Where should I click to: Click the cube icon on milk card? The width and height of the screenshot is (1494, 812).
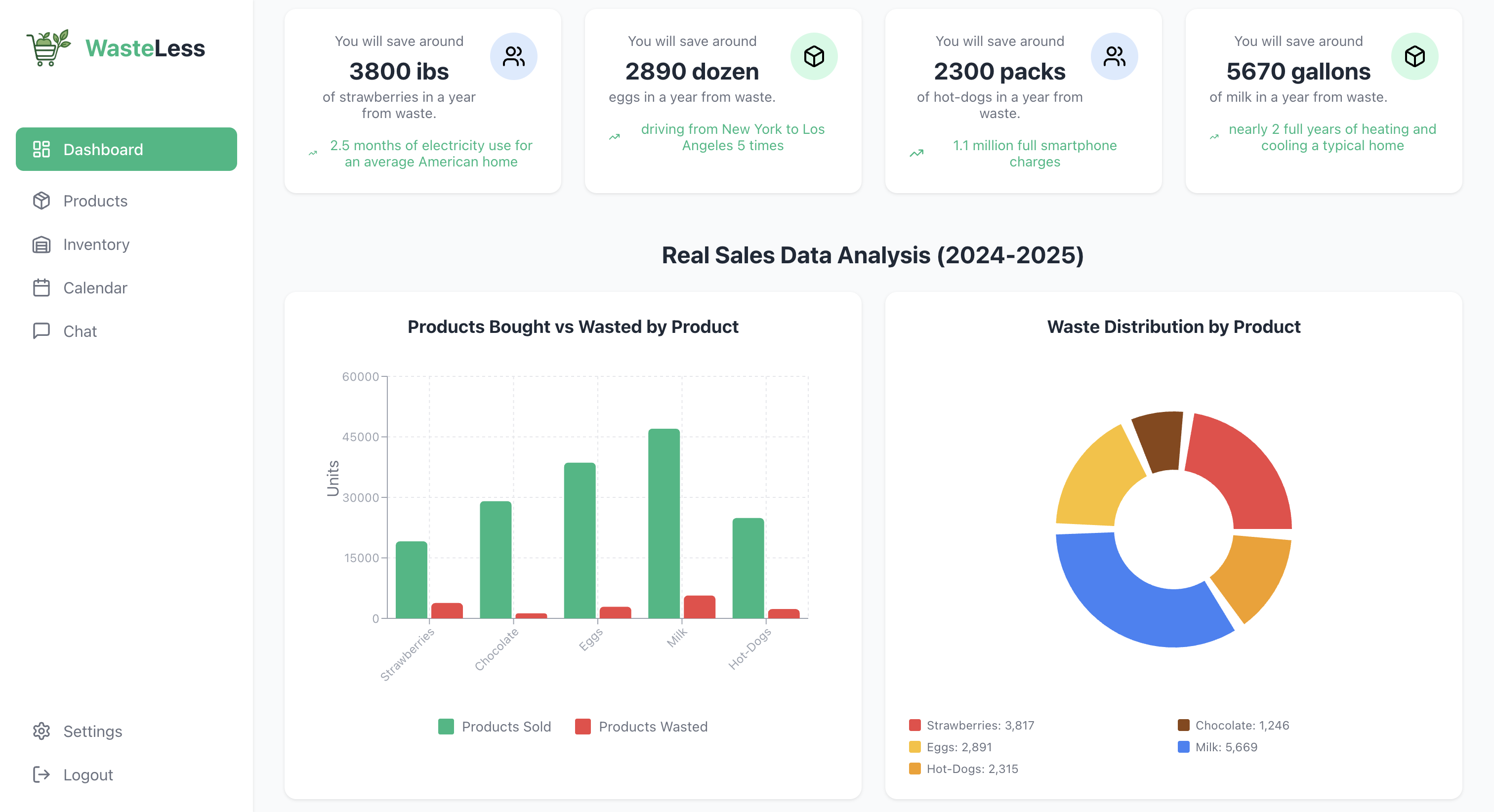(1414, 56)
